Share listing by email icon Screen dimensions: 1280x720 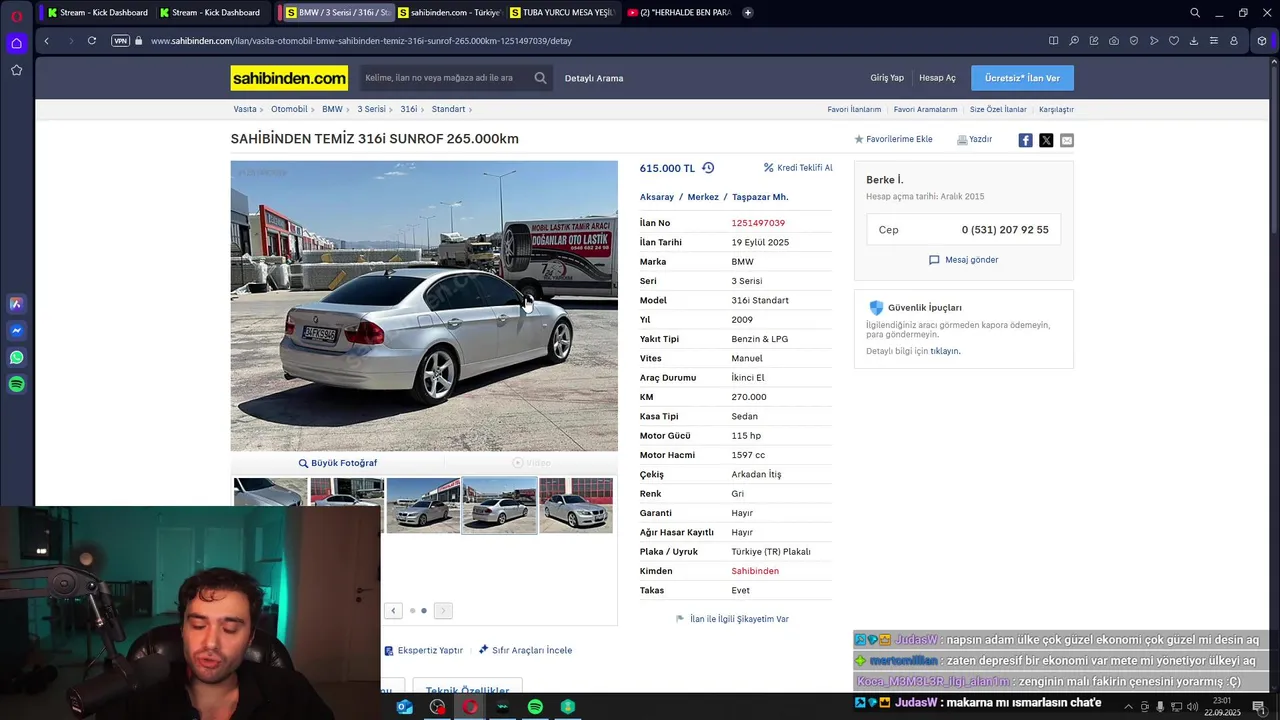click(x=1067, y=140)
